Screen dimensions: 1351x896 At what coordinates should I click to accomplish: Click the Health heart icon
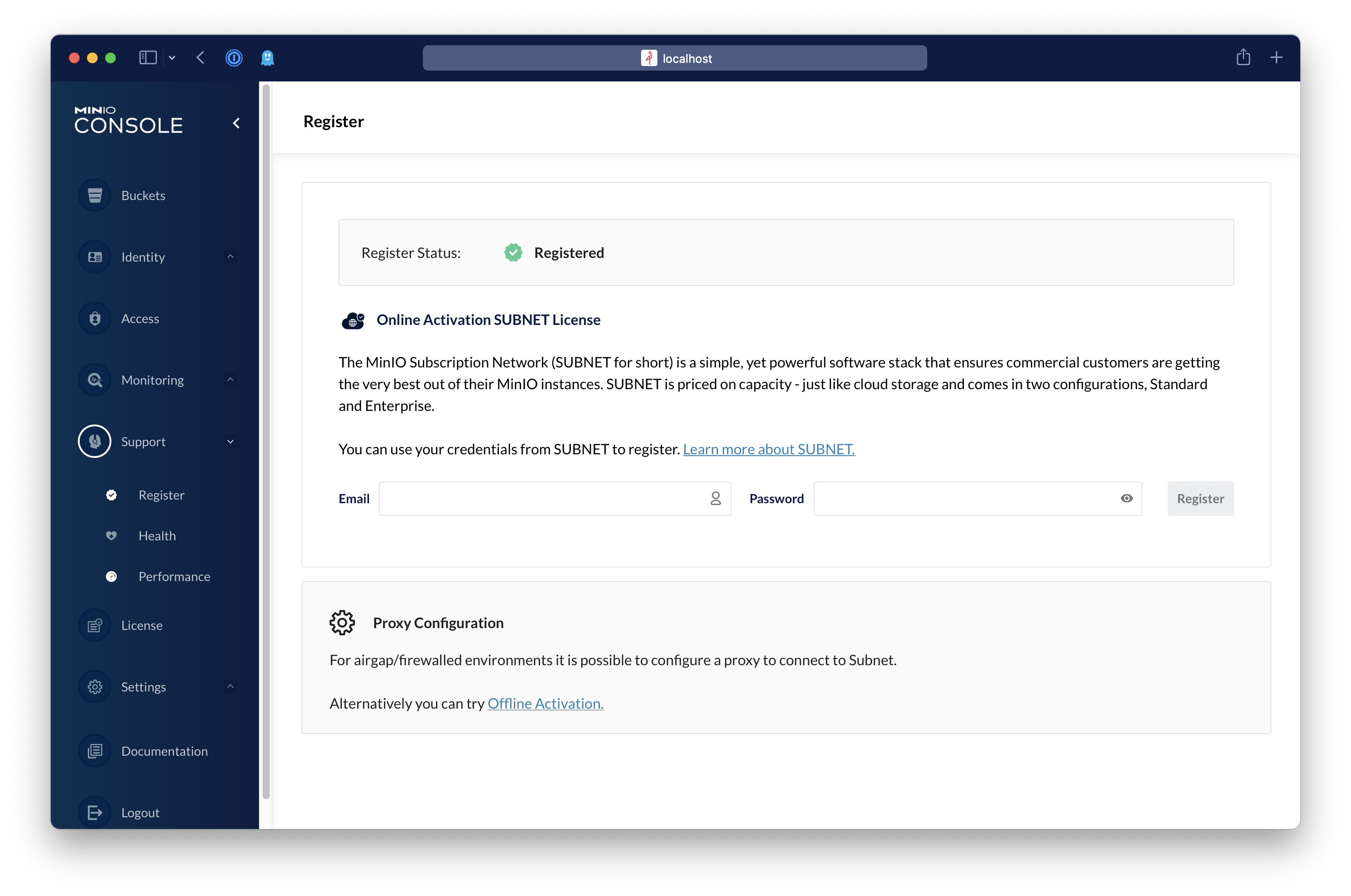pos(111,536)
